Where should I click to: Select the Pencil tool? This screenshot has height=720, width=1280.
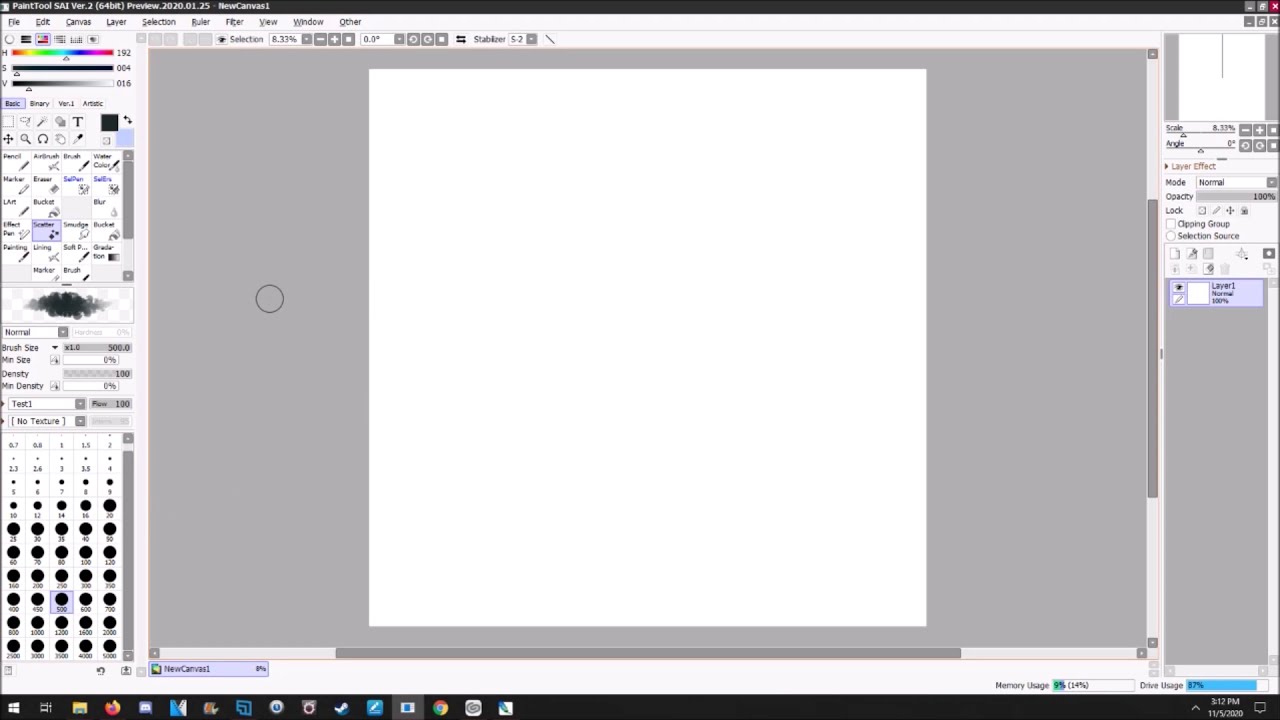click(x=16, y=161)
